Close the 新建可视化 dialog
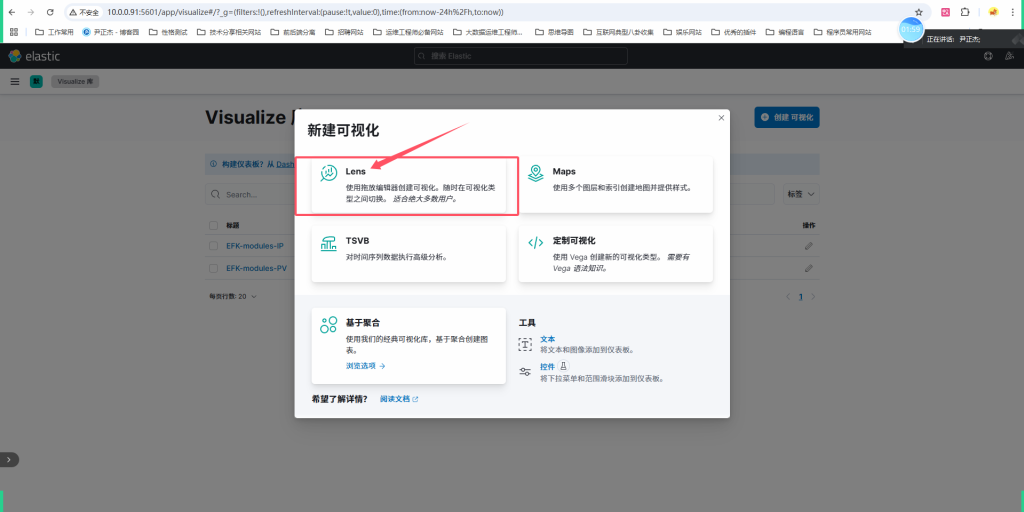Screen dimensions: 1024x512 click(x=721, y=118)
